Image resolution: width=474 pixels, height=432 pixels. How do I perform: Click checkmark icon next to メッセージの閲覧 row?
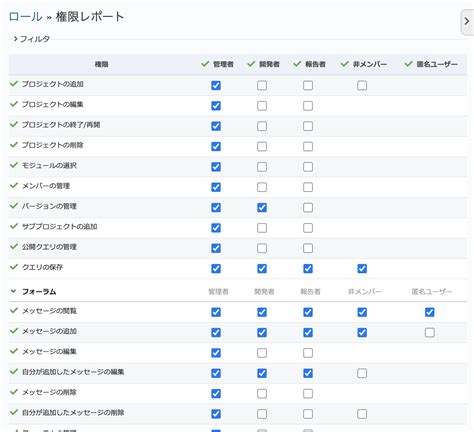tap(14, 310)
